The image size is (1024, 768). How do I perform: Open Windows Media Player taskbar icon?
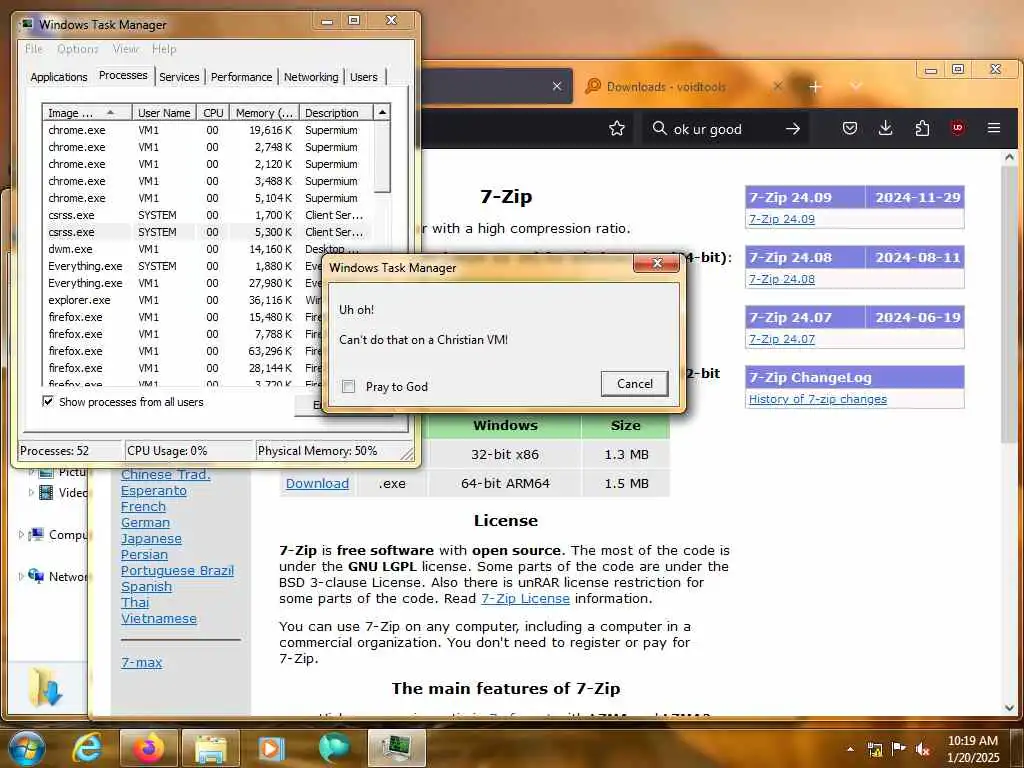click(272, 748)
